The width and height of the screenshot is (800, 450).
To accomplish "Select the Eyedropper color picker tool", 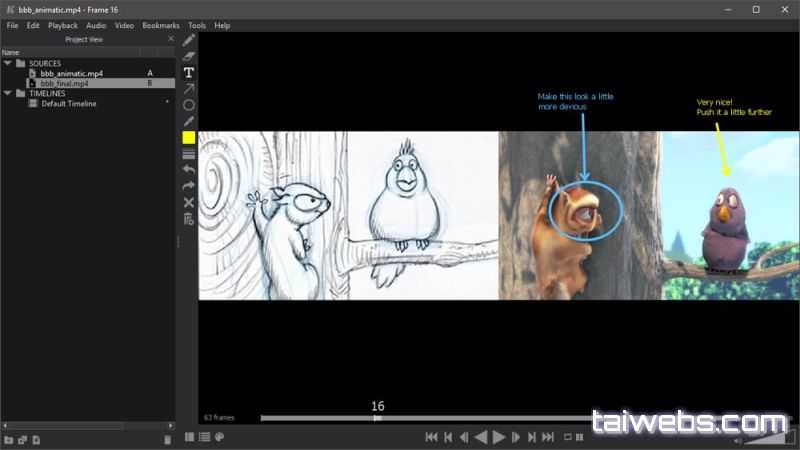I will pos(188,121).
